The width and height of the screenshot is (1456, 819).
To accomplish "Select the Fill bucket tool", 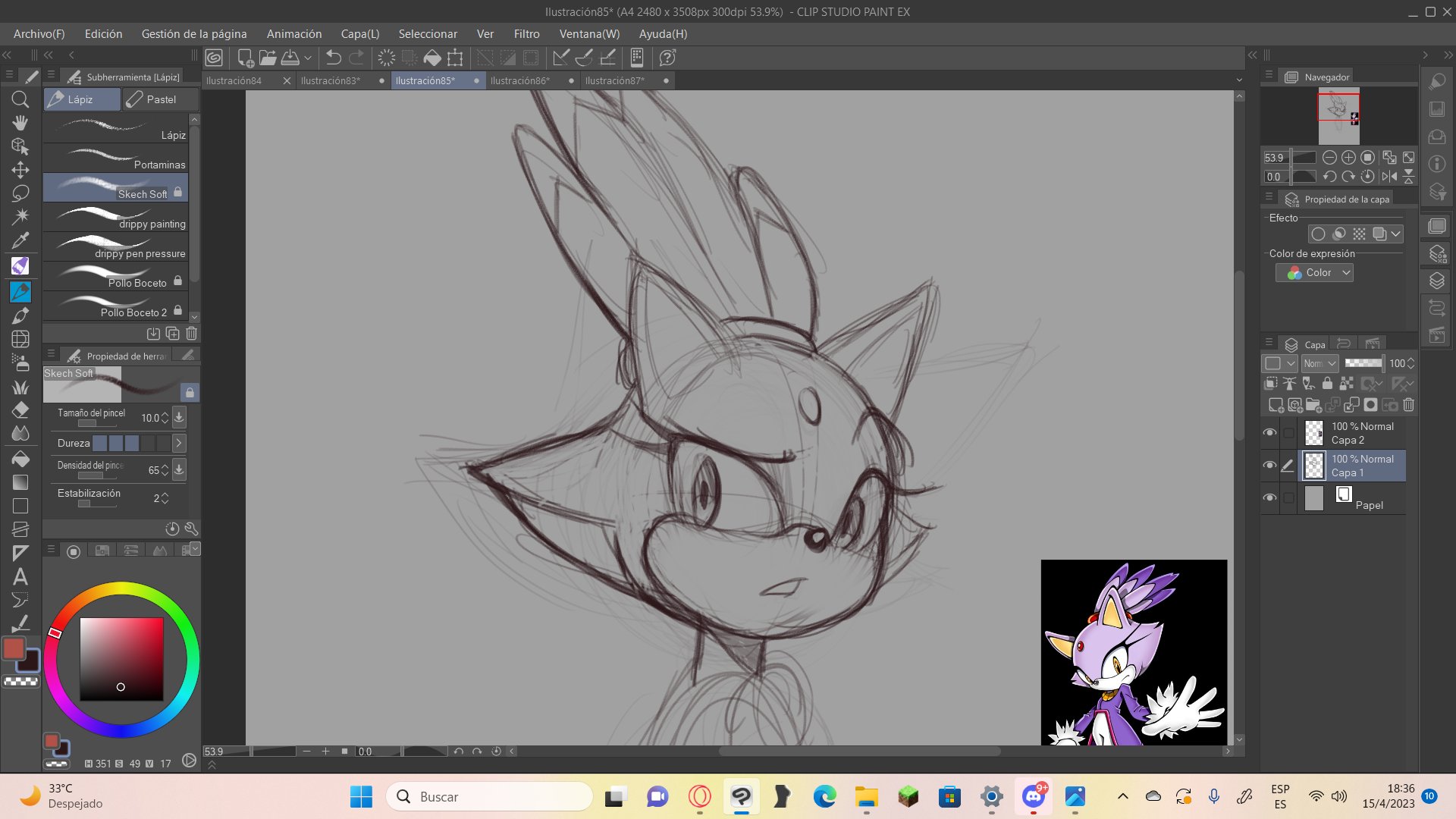I will coord(20,458).
